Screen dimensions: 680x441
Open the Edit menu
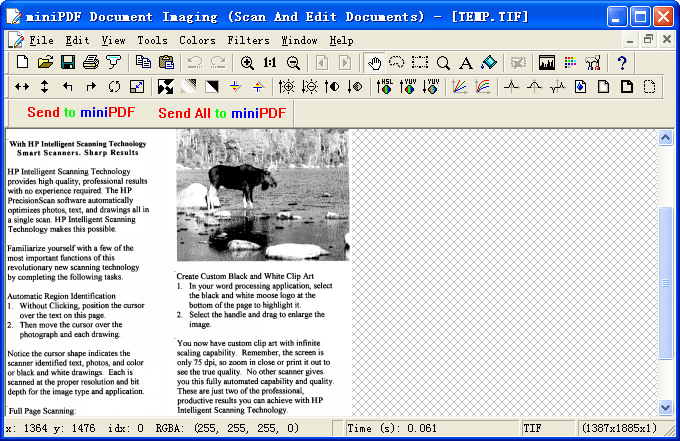tap(78, 40)
